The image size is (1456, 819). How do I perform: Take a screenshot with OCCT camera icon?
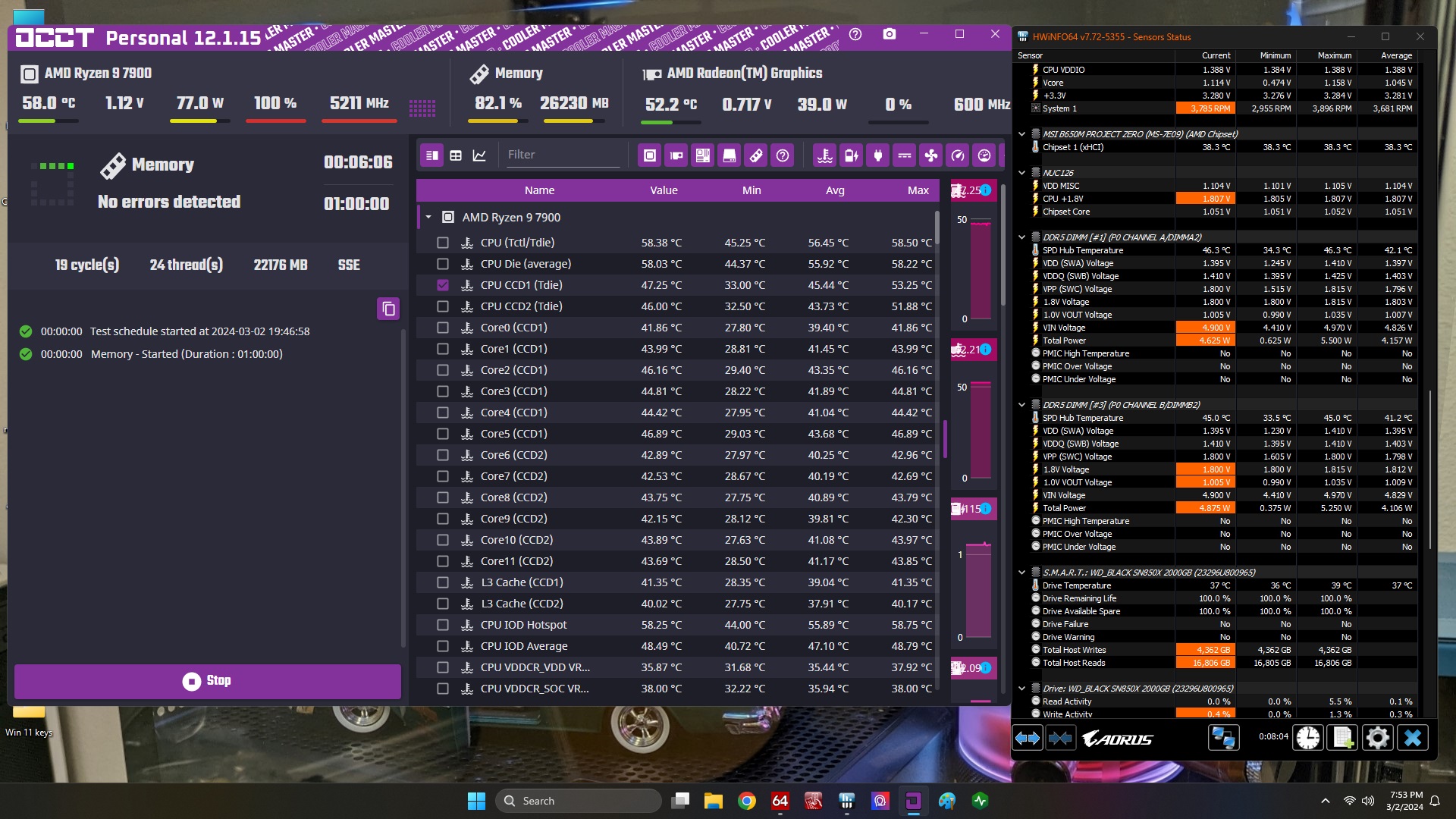coord(890,34)
